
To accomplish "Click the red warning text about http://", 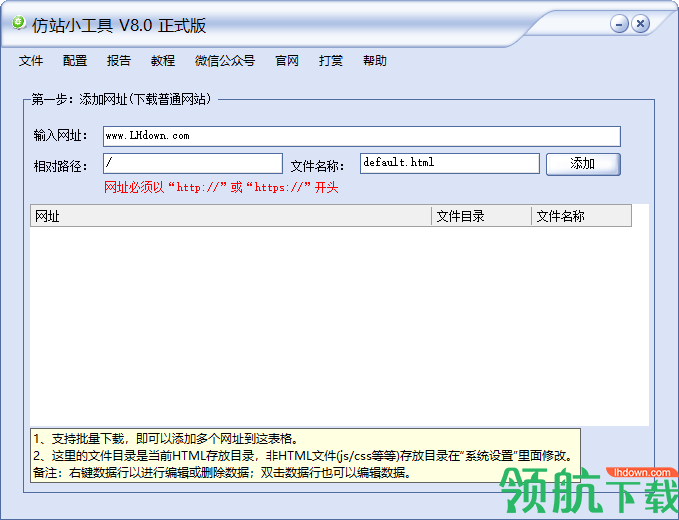I will pos(221,187).
